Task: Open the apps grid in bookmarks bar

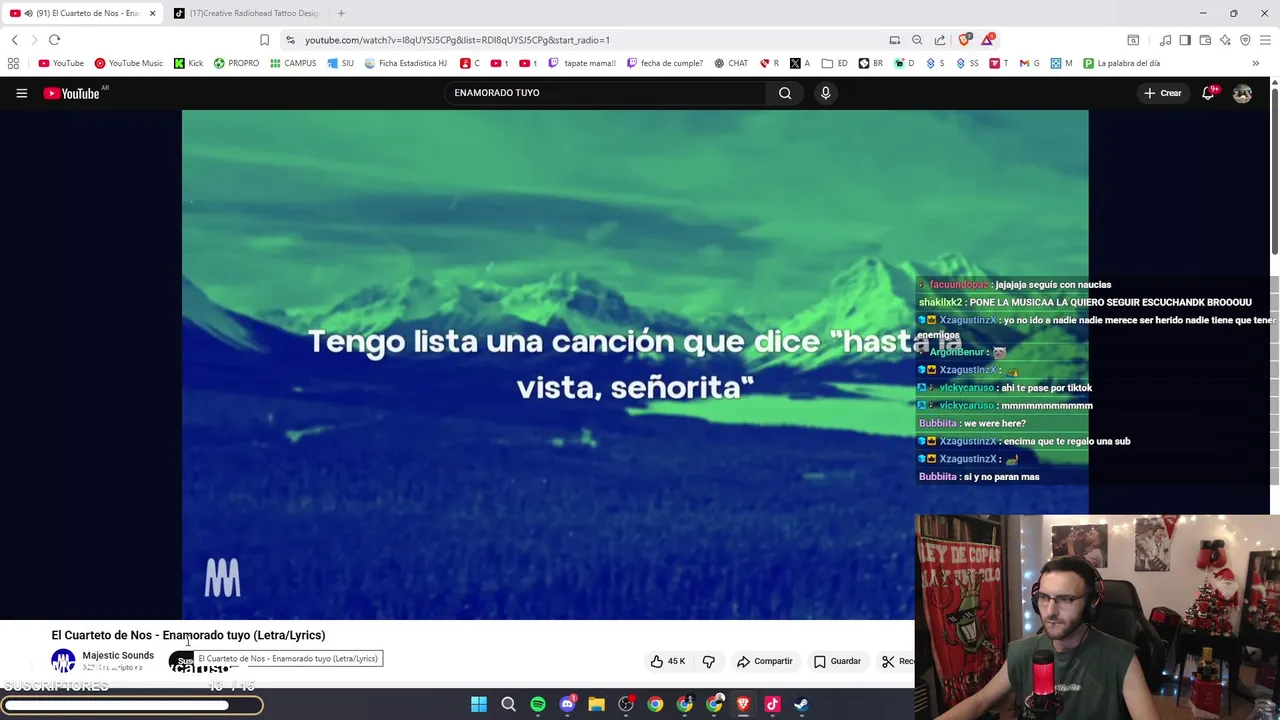Action: (x=13, y=63)
